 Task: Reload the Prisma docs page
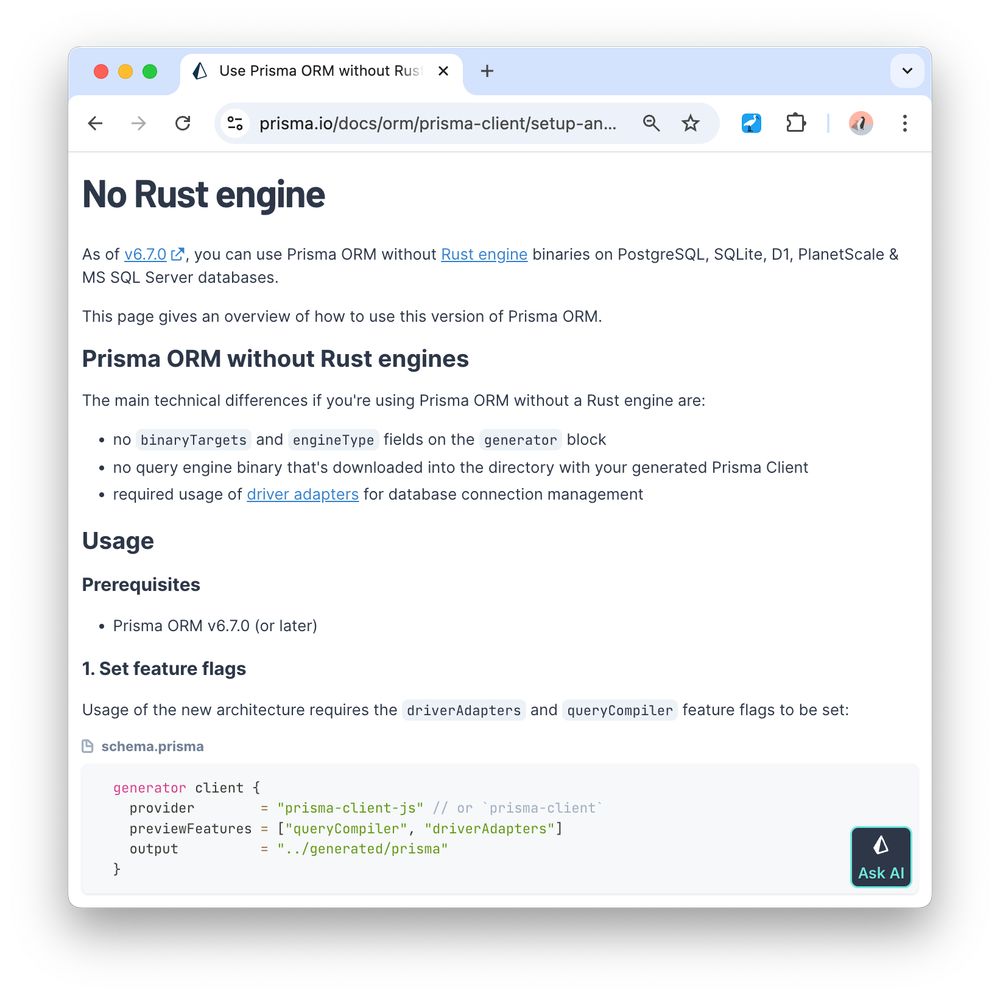click(183, 123)
